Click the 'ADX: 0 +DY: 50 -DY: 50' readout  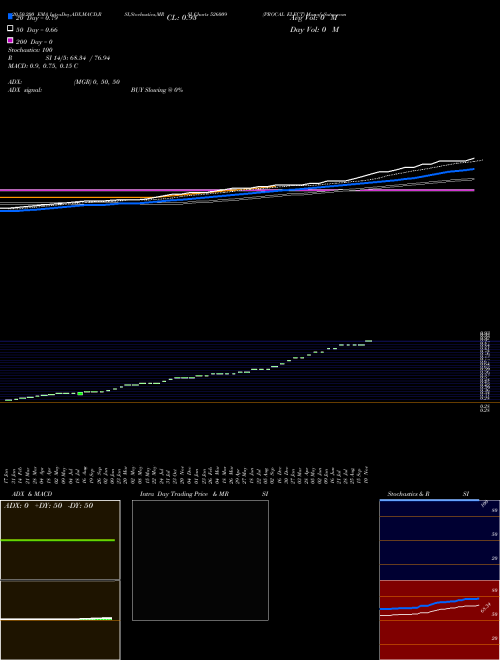[48, 506]
